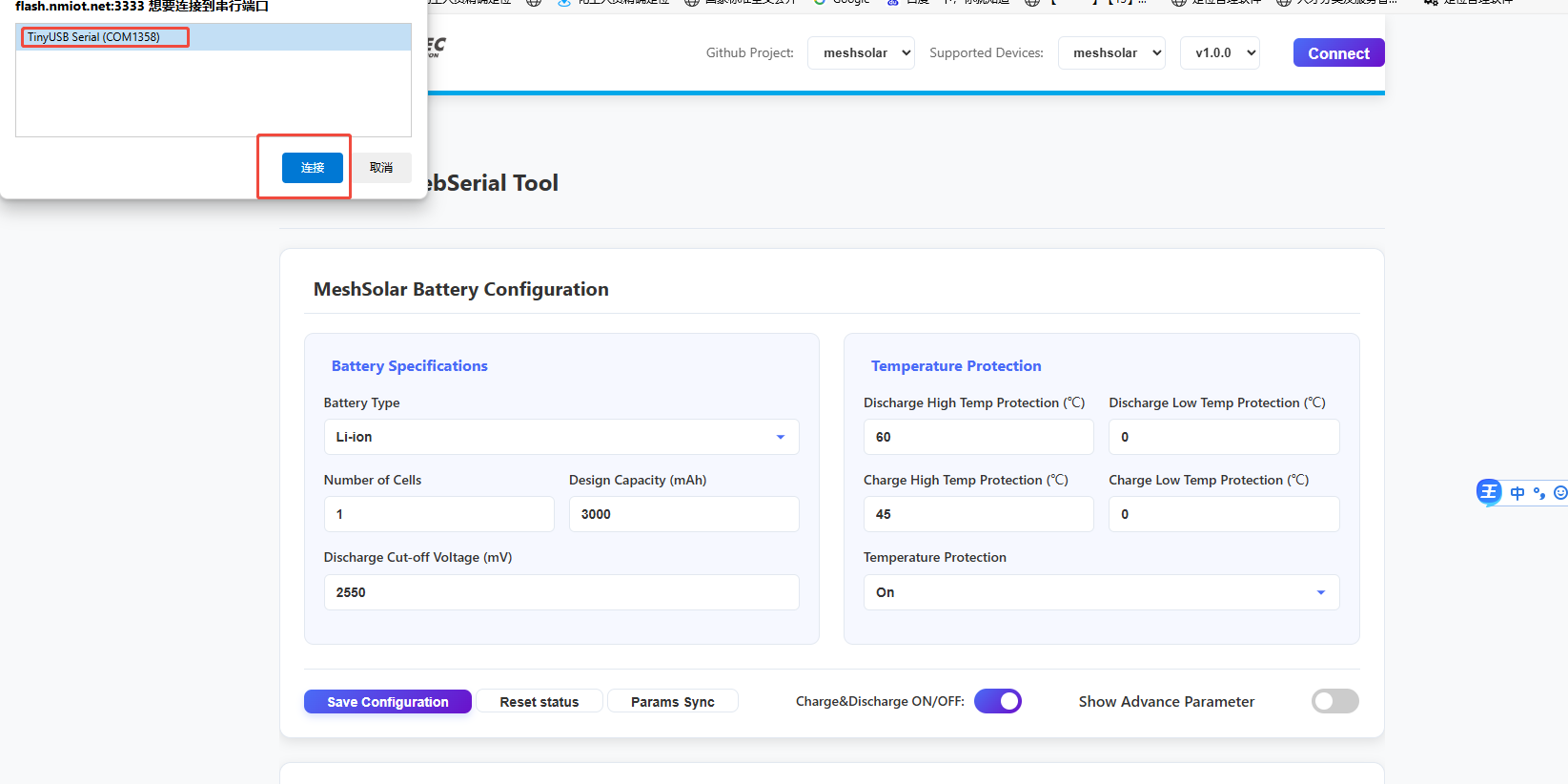Click the Params Sync button

[x=672, y=702]
